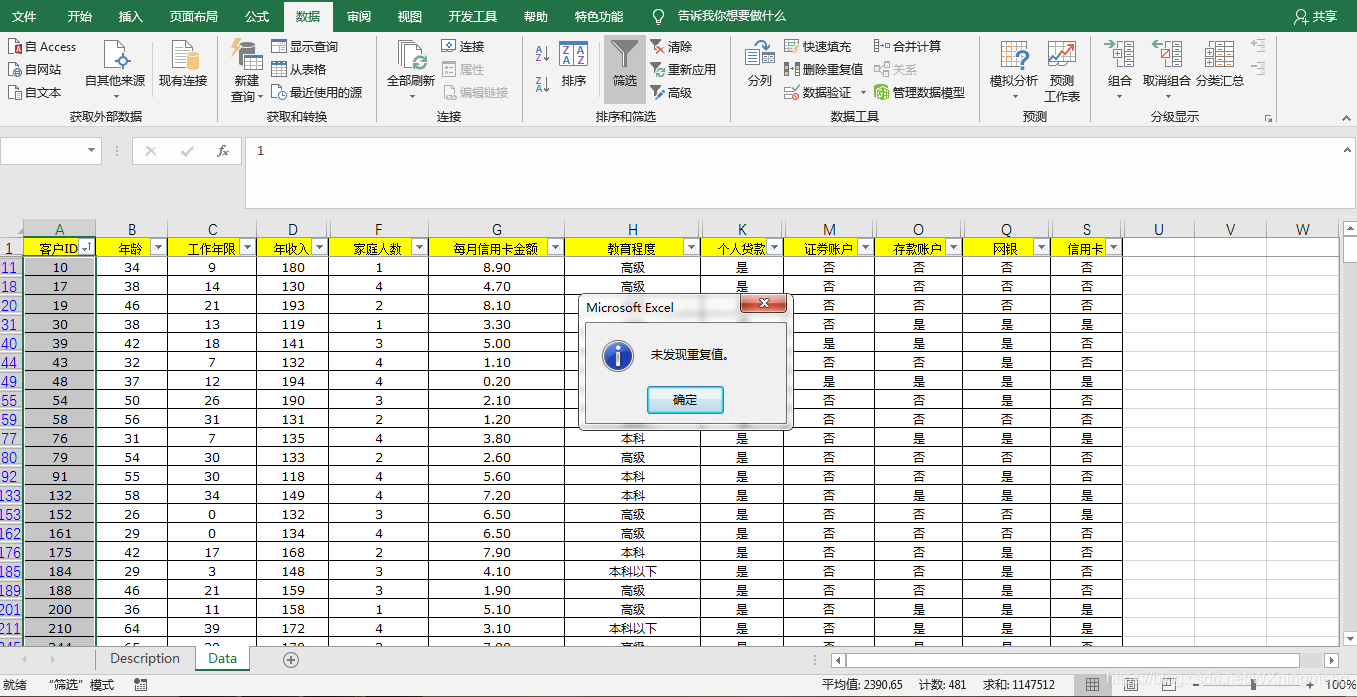
Task: Select column H header
Action: click(x=633, y=229)
